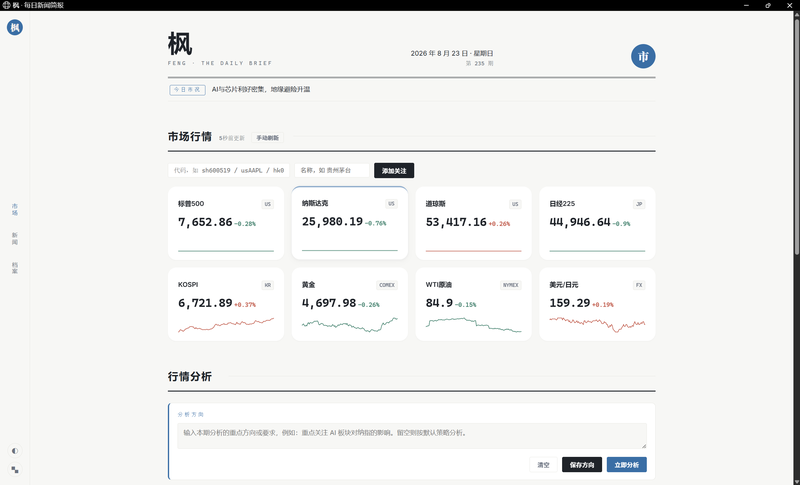This screenshot has height=485, width=800.
Task: Click the 市场行情 section heading
Action: (190, 137)
